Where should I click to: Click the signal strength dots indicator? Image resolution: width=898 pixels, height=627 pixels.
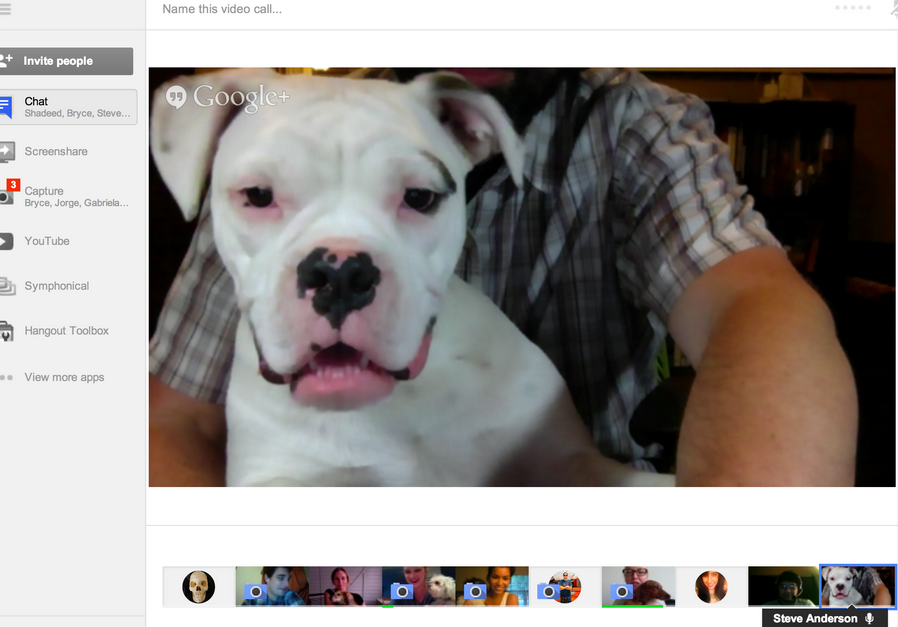point(853,8)
